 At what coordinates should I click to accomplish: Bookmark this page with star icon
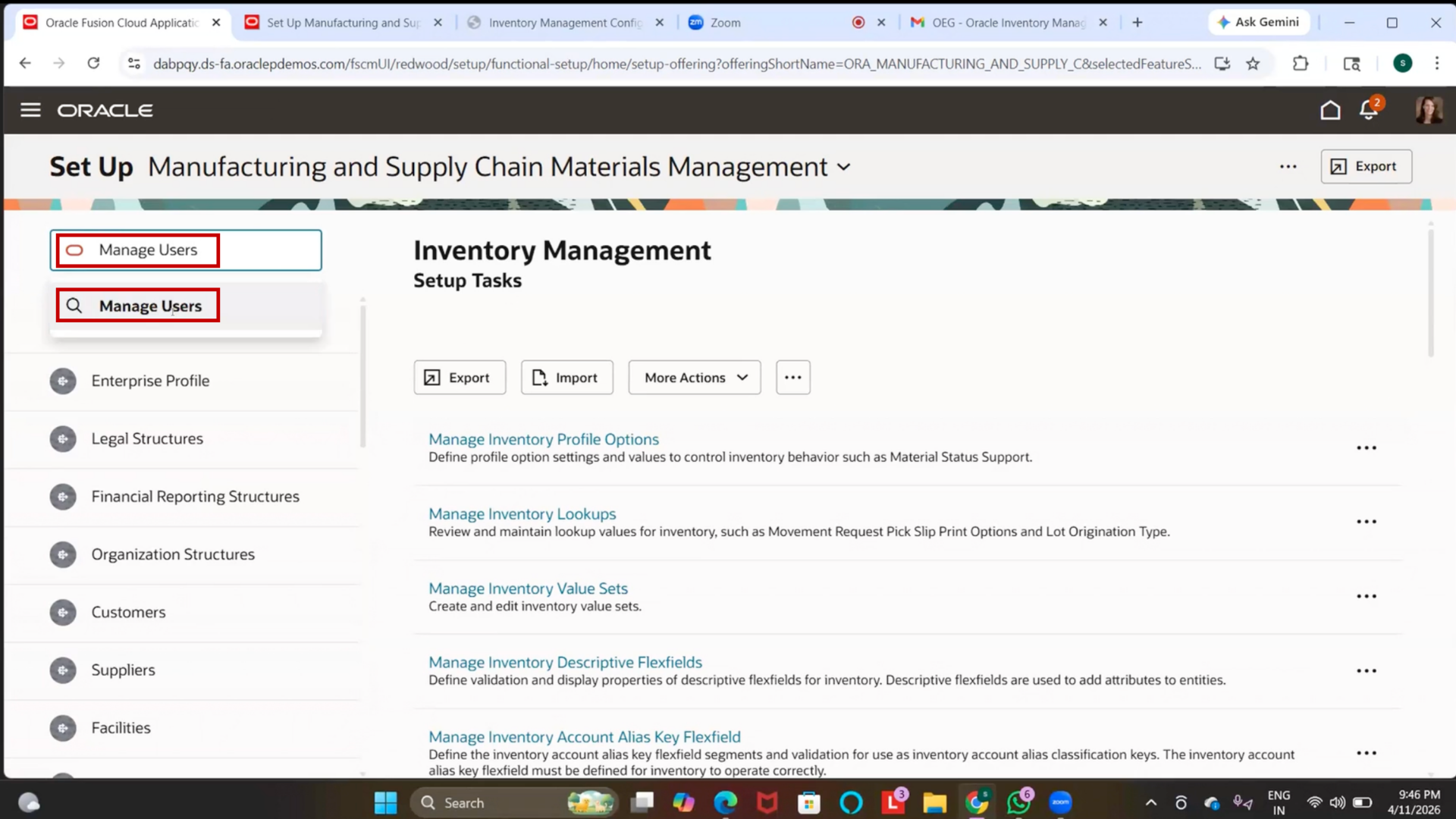[1253, 64]
